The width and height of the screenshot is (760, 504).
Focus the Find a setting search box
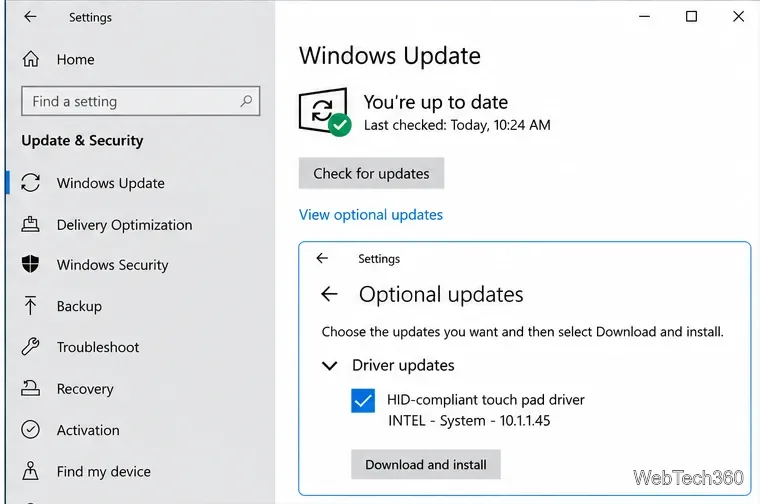click(141, 101)
